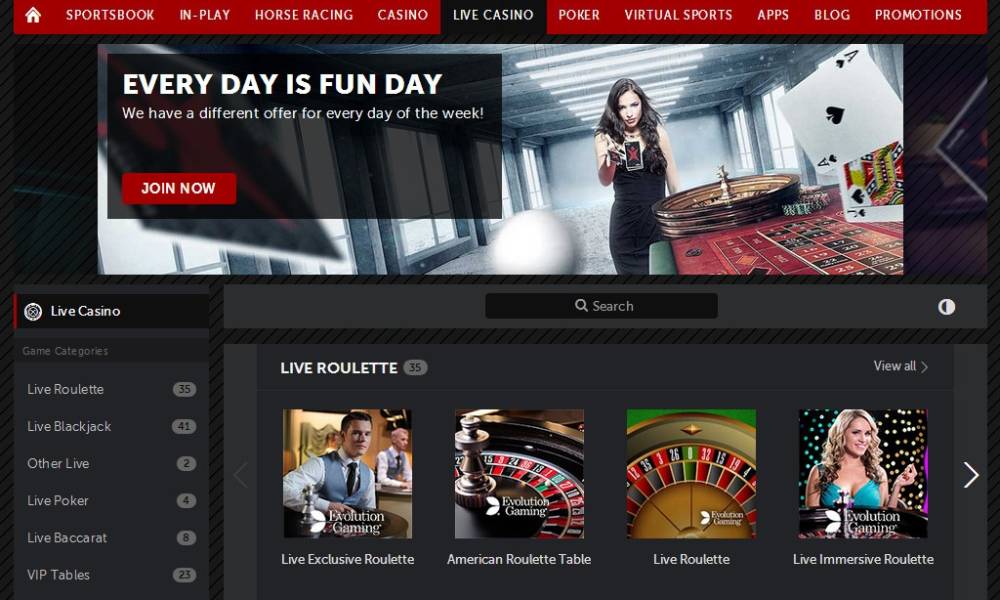Open Live Immersive Roulette game thumbnail

863,474
